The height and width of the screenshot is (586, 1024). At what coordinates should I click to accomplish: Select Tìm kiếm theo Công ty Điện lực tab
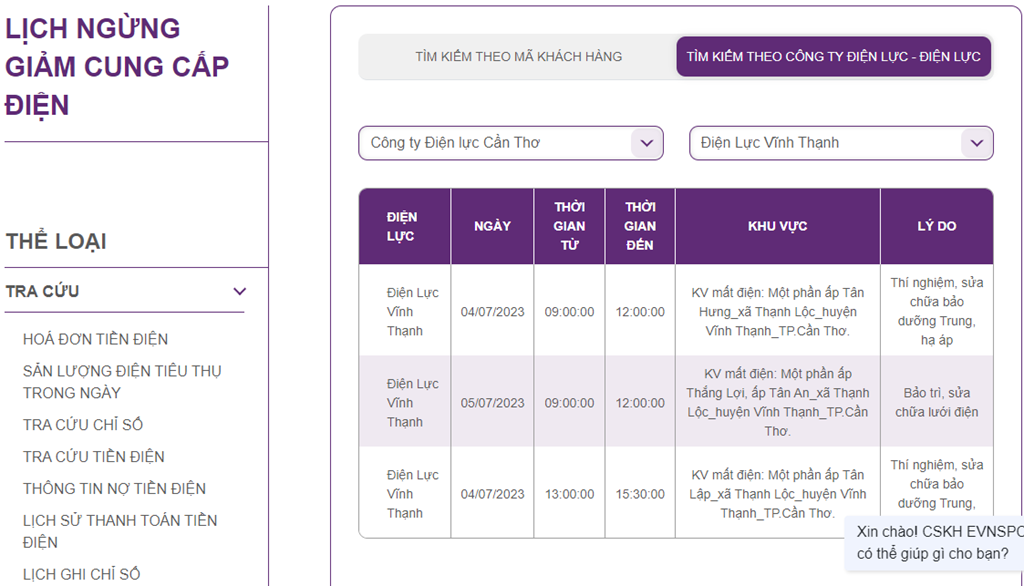[833, 57]
